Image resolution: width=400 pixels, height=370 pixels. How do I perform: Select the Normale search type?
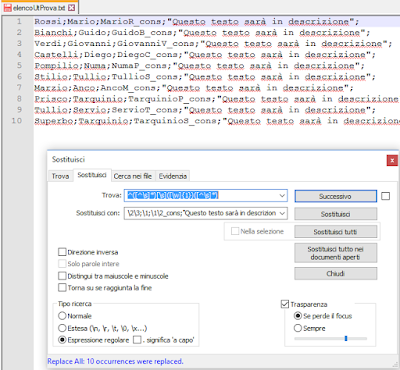tap(62, 316)
